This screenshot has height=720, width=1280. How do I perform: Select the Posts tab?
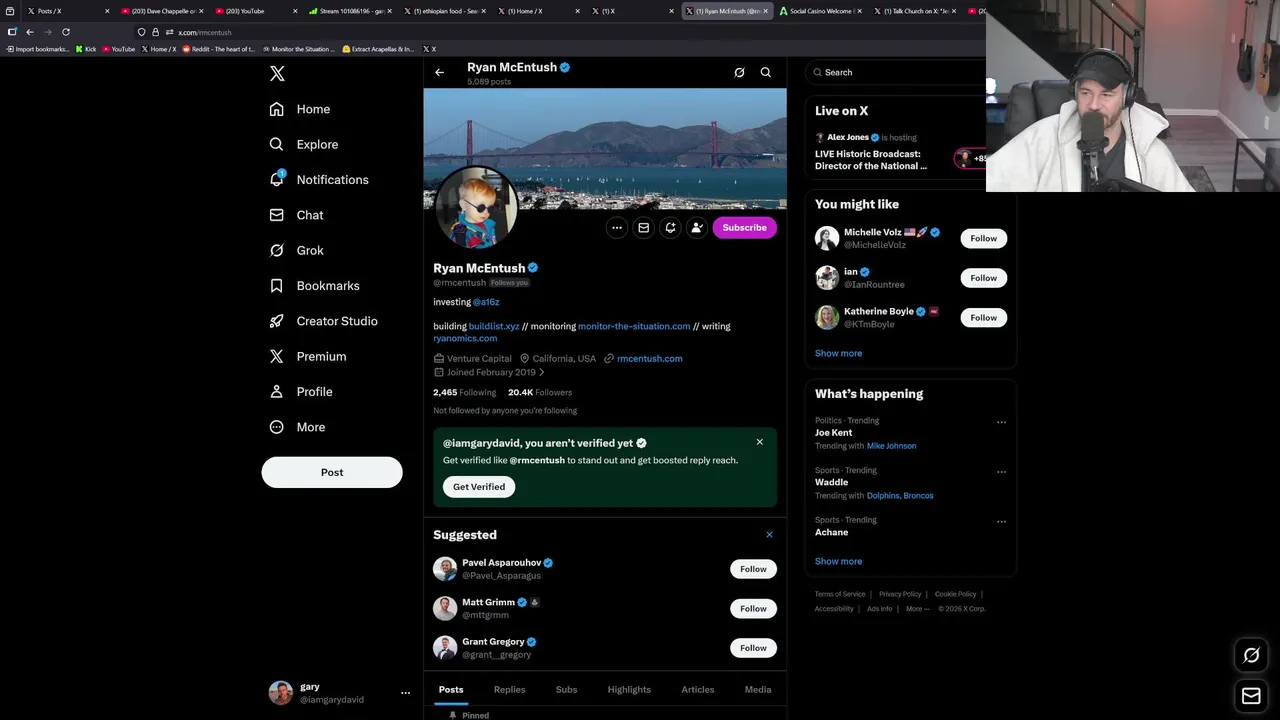pyautogui.click(x=451, y=689)
